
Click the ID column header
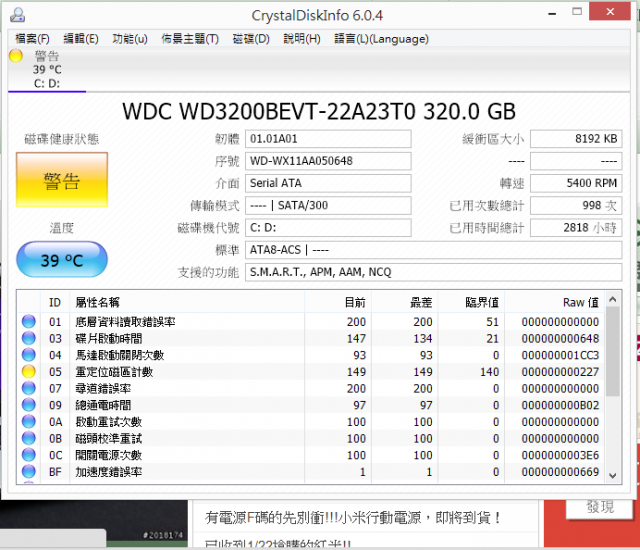(x=55, y=302)
